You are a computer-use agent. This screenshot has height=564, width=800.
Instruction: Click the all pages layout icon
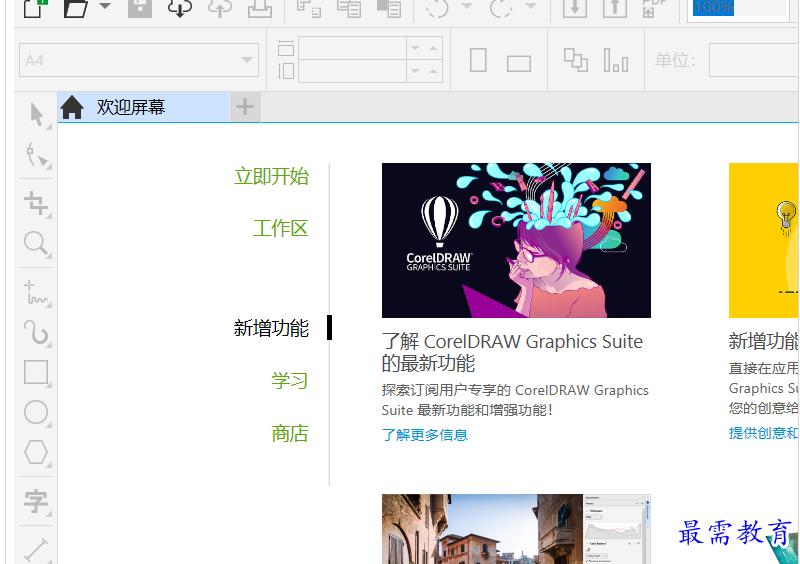[576, 60]
